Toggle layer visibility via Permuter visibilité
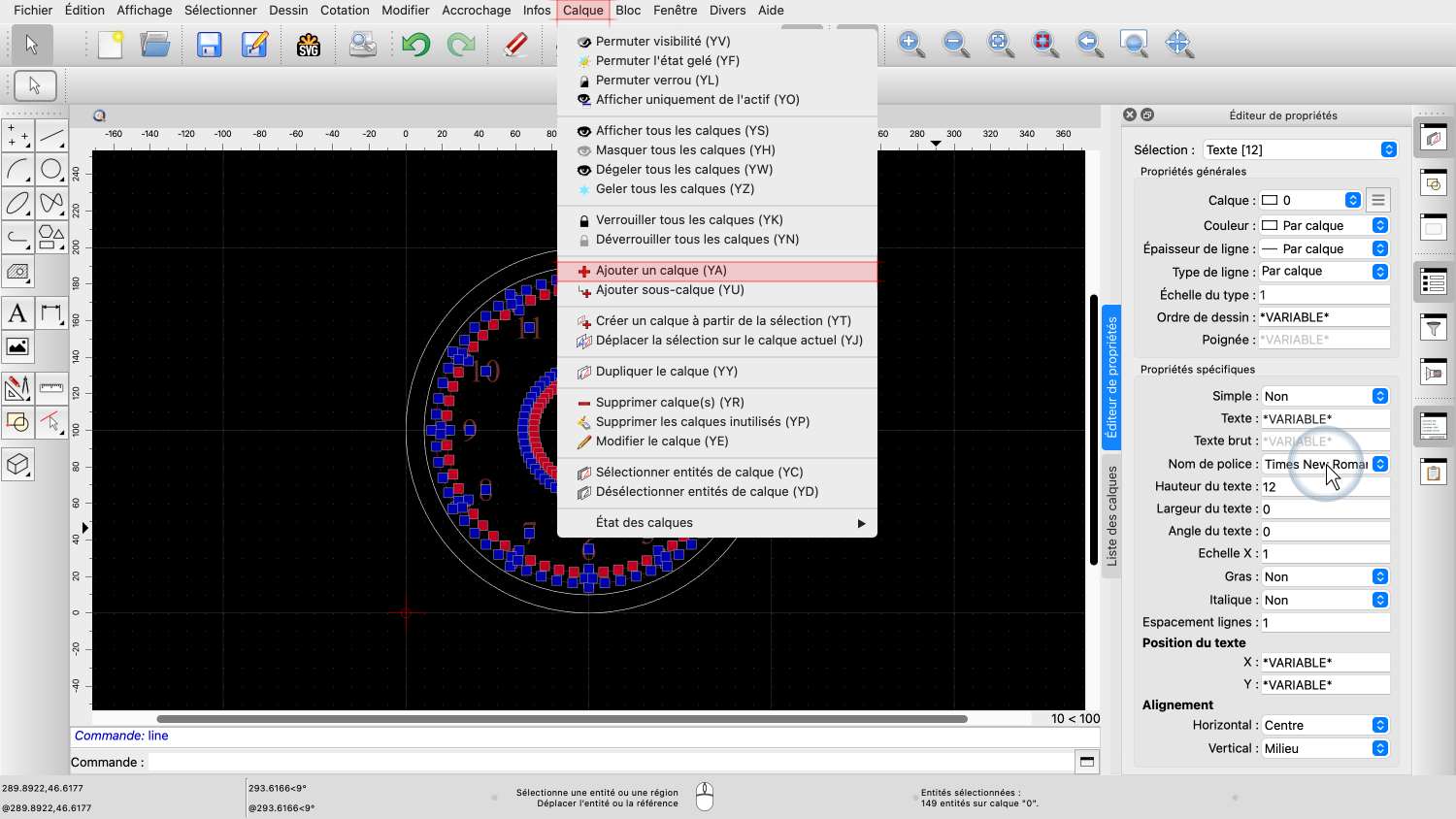Image resolution: width=1456 pixels, height=819 pixels. 663,42
